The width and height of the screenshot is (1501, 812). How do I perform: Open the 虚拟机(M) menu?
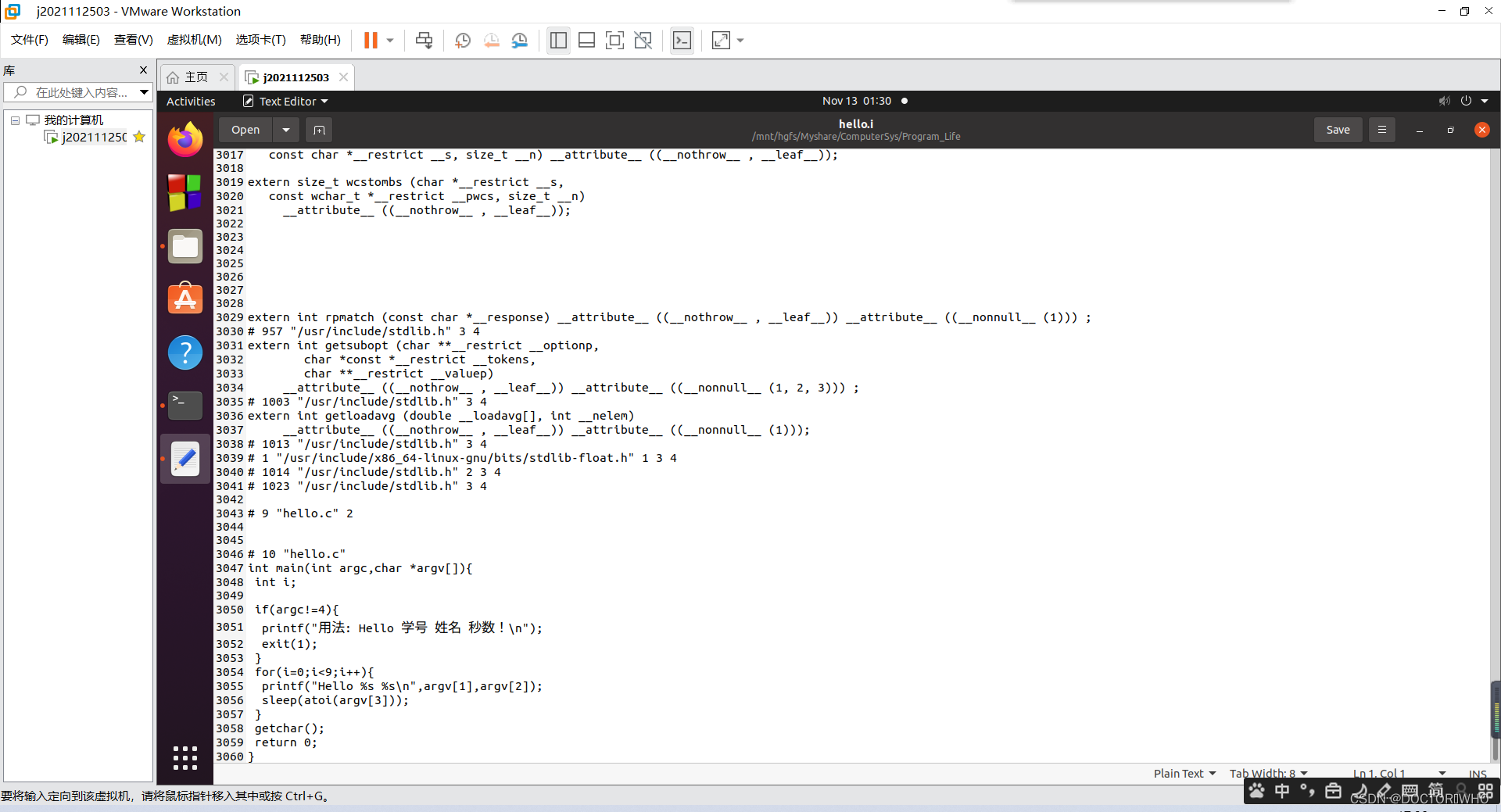(x=194, y=40)
